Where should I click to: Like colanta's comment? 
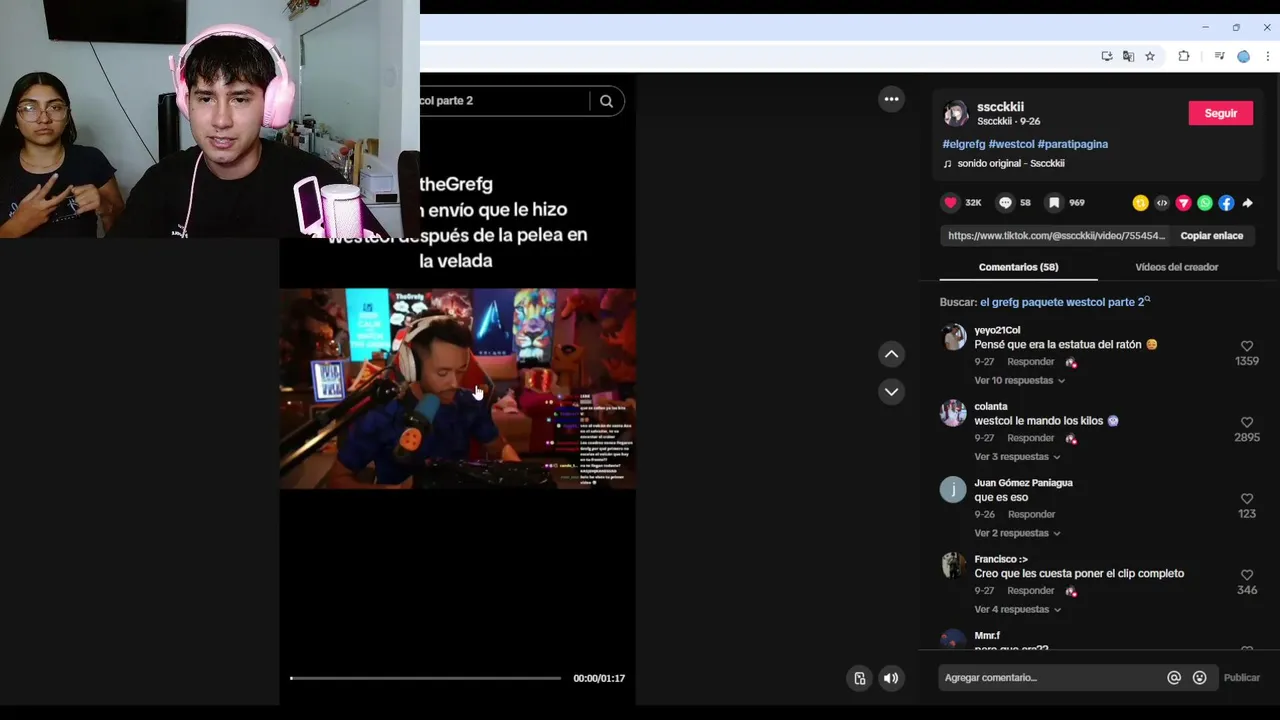[1246, 422]
